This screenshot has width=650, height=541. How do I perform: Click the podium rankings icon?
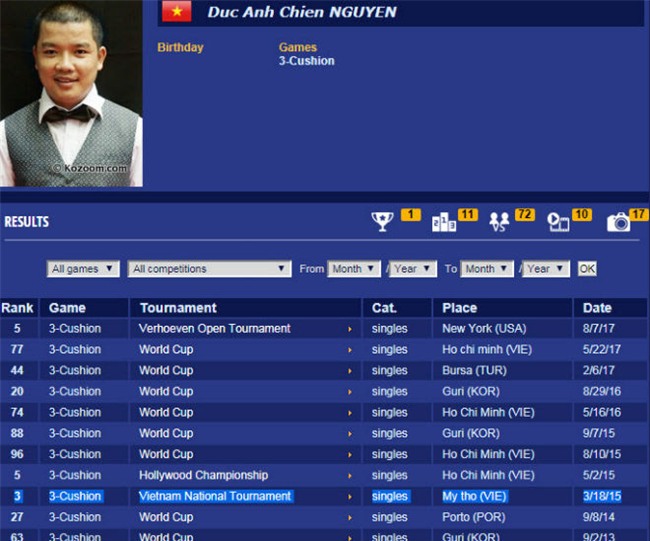tap(443, 221)
